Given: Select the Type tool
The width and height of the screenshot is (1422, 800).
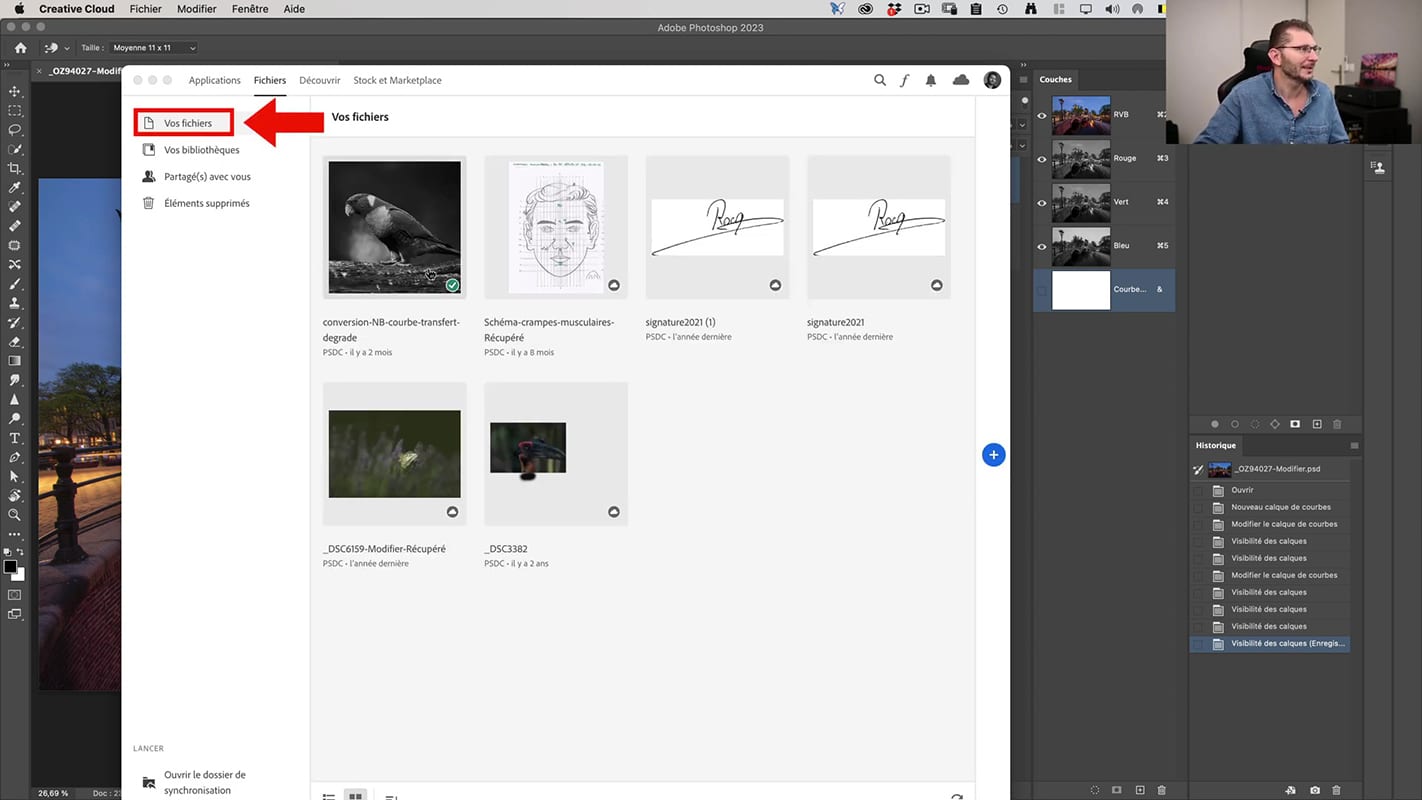Looking at the screenshot, I should pyautogui.click(x=14, y=438).
